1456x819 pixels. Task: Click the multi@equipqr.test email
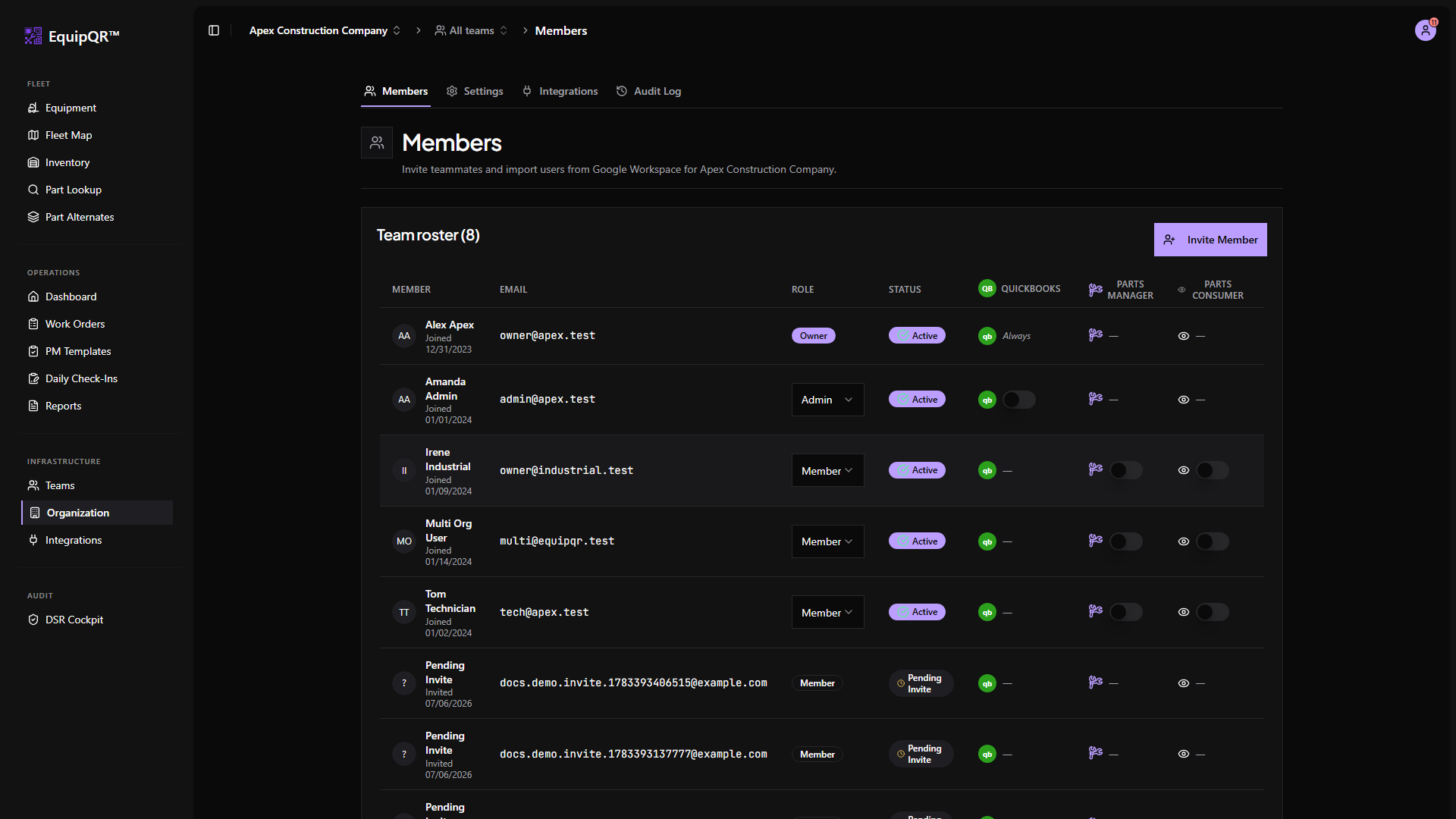pyautogui.click(x=557, y=541)
